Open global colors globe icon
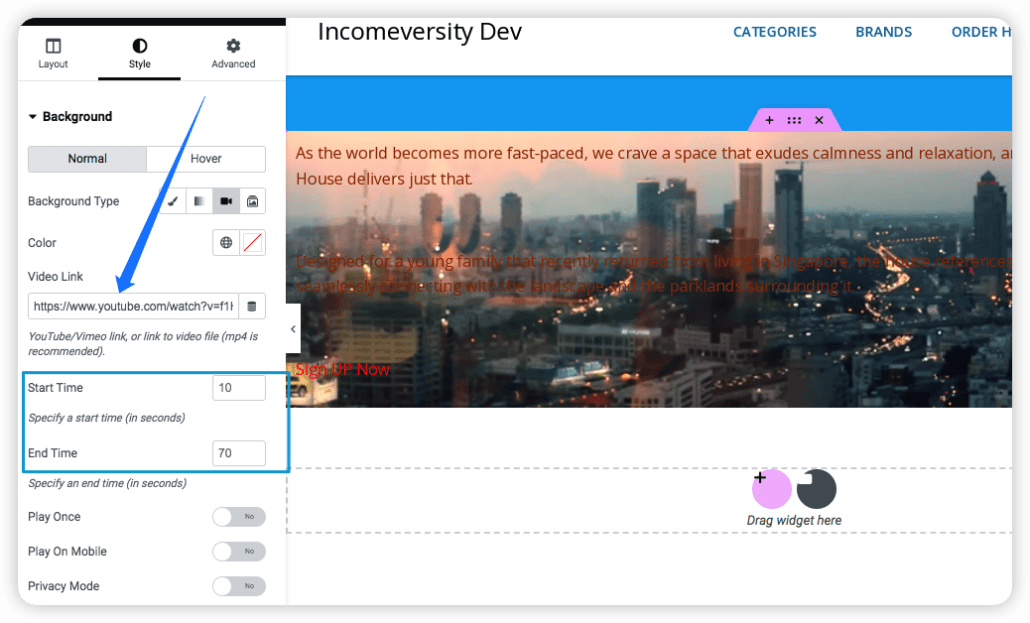 226,242
